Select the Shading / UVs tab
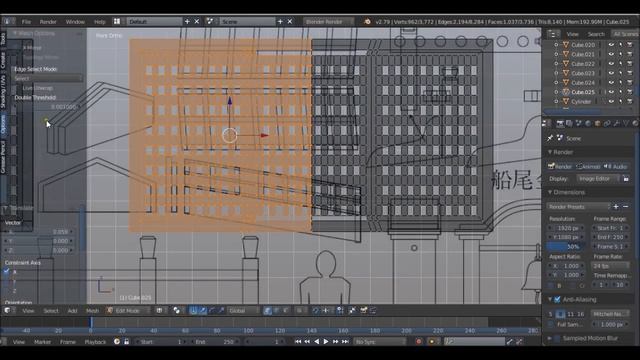This screenshot has height=360, width=640. tap(3, 92)
